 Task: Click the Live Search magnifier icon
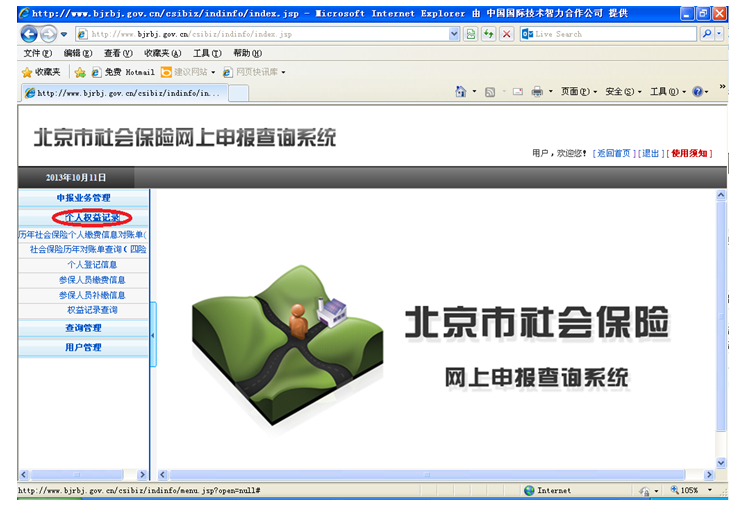(x=706, y=34)
